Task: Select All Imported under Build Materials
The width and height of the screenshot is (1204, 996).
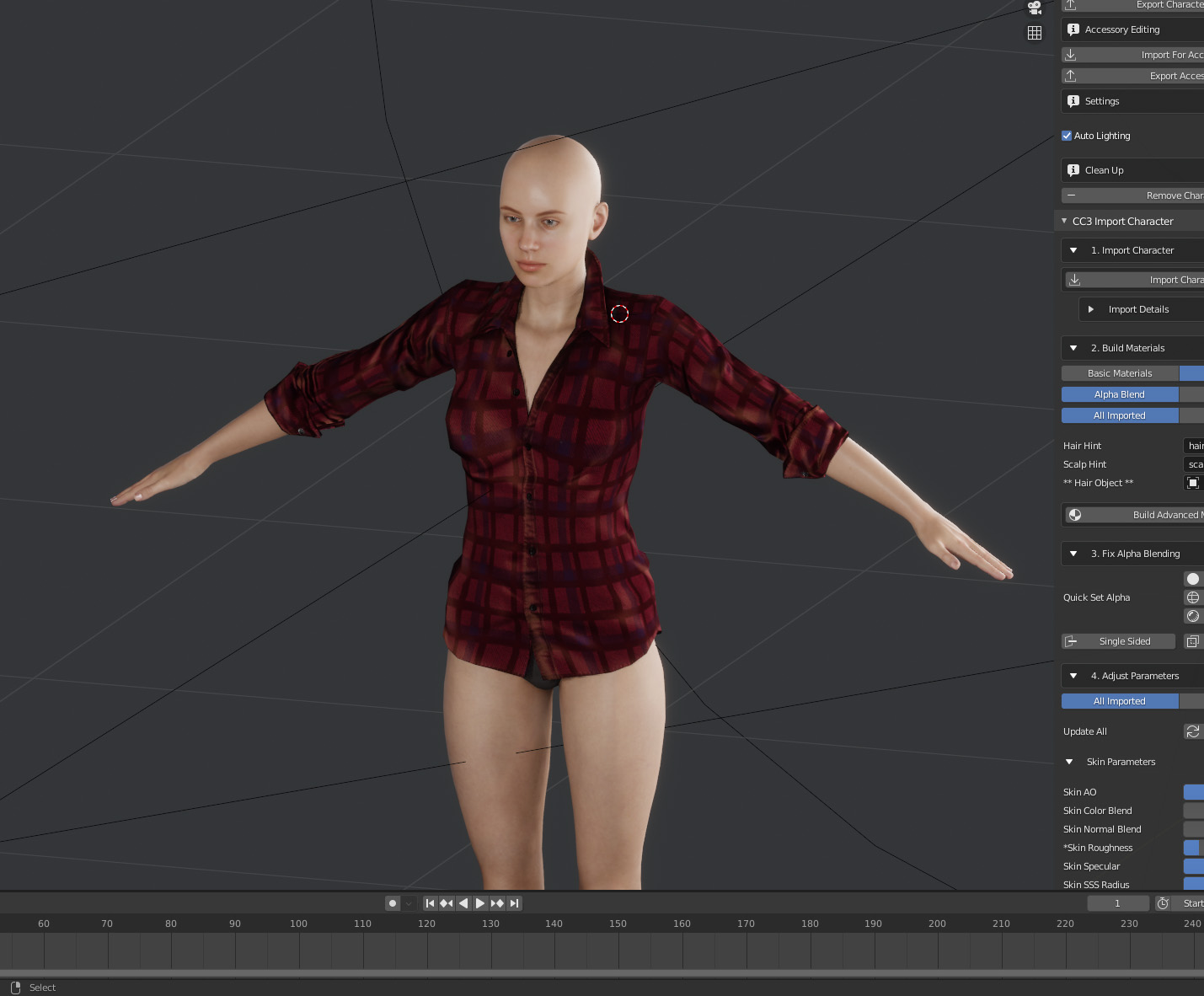Action: tap(1120, 415)
